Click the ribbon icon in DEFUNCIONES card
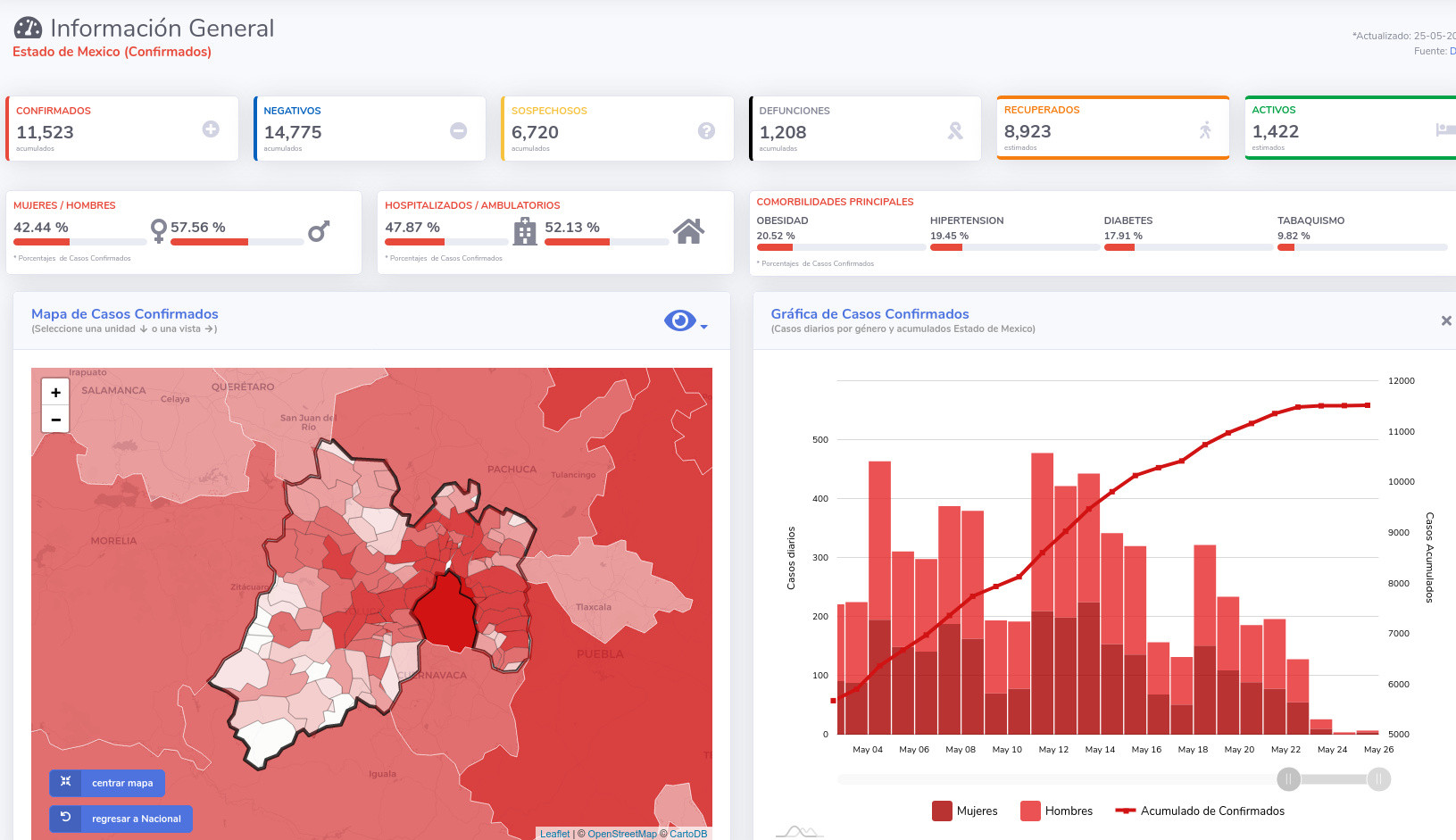Screen dimensions: 1456x840 click(955, 130)
